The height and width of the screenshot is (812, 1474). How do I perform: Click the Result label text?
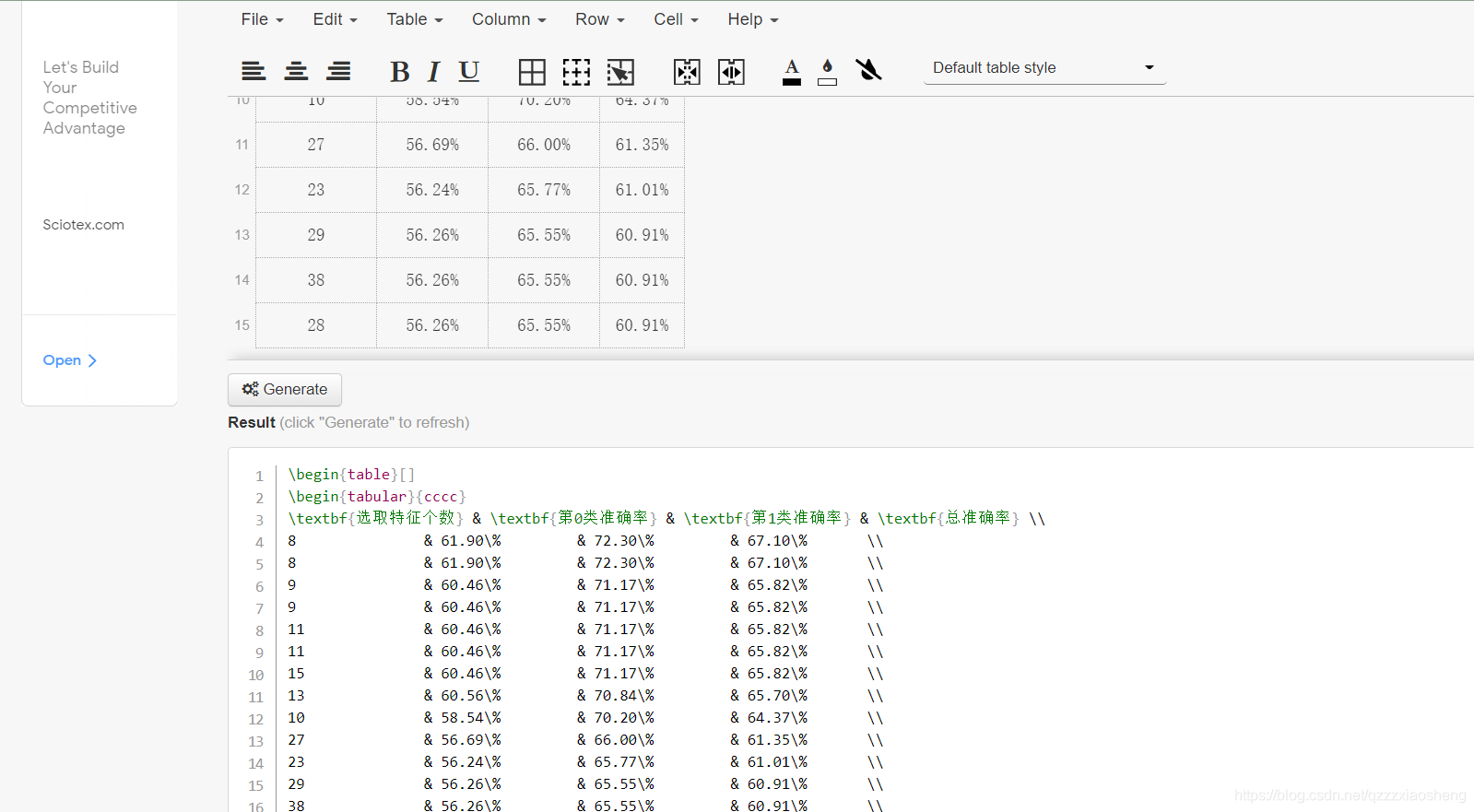pyautogui.click(x=252, y=422)
